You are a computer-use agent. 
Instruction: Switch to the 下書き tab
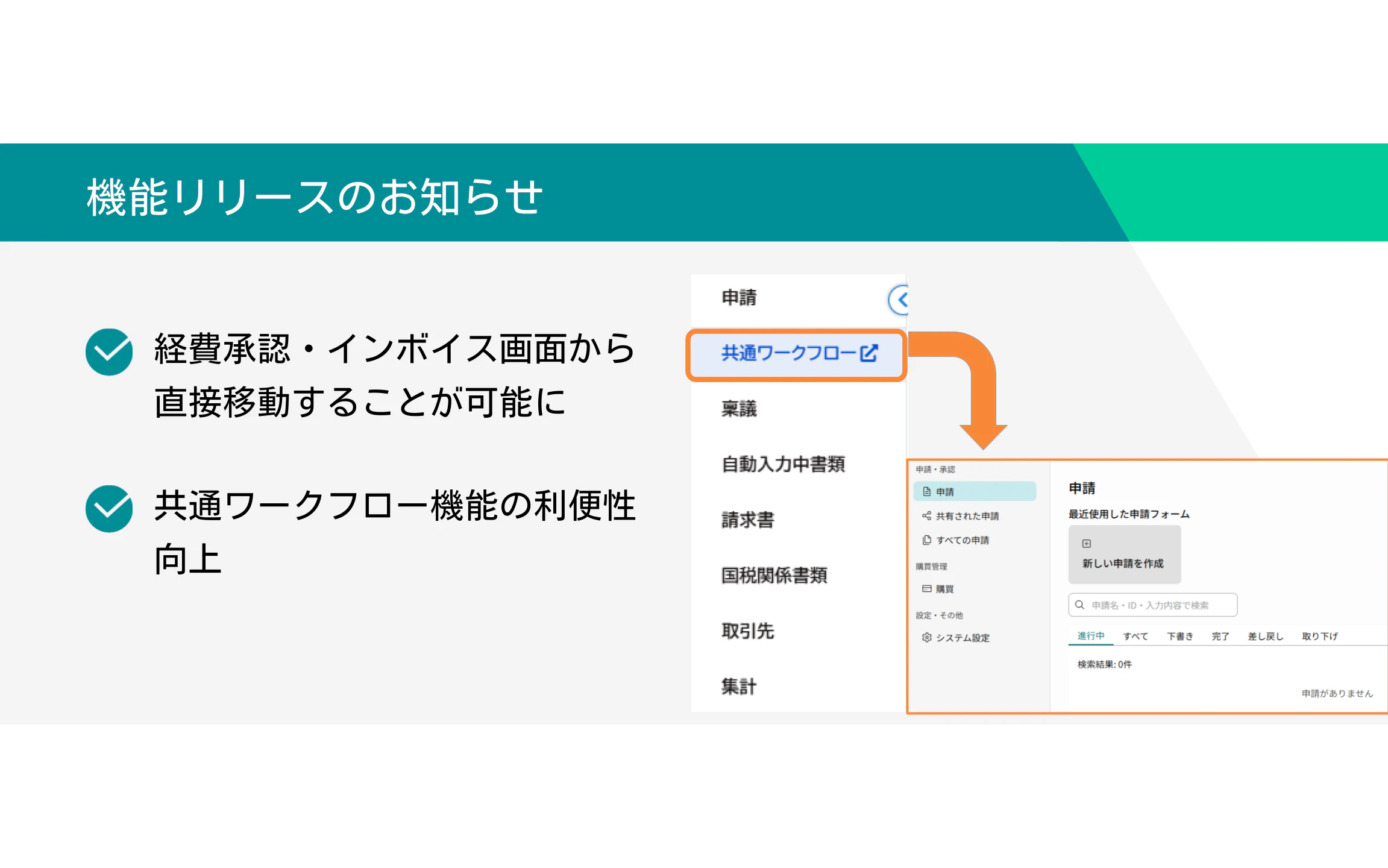point(1179,637)
